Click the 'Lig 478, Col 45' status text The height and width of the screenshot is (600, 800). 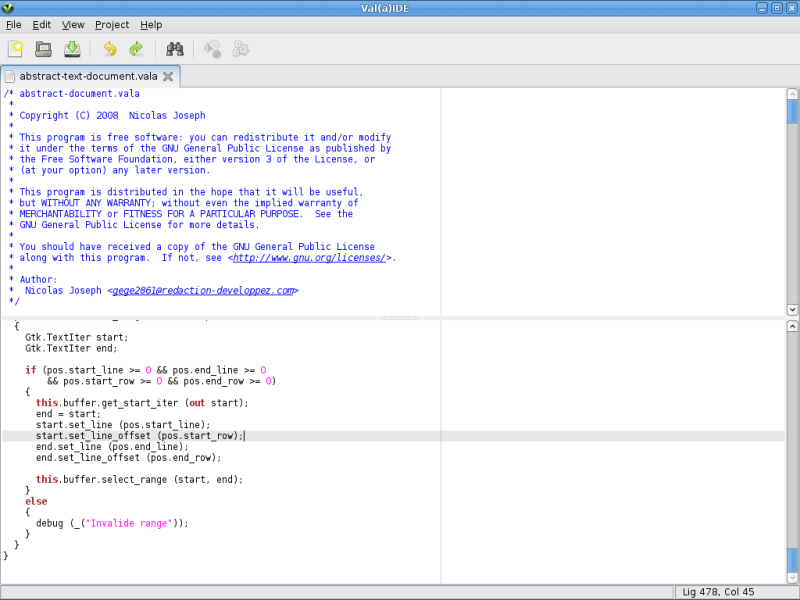(718, 592)
